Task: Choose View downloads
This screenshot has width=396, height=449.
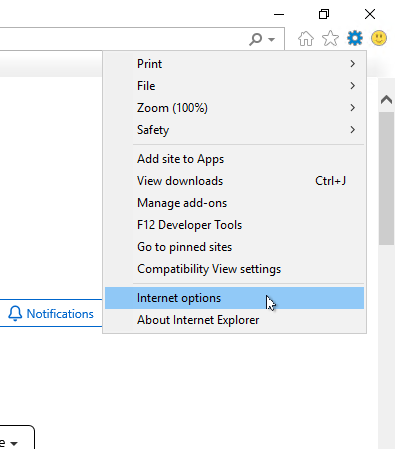Action: coord(234,181)
